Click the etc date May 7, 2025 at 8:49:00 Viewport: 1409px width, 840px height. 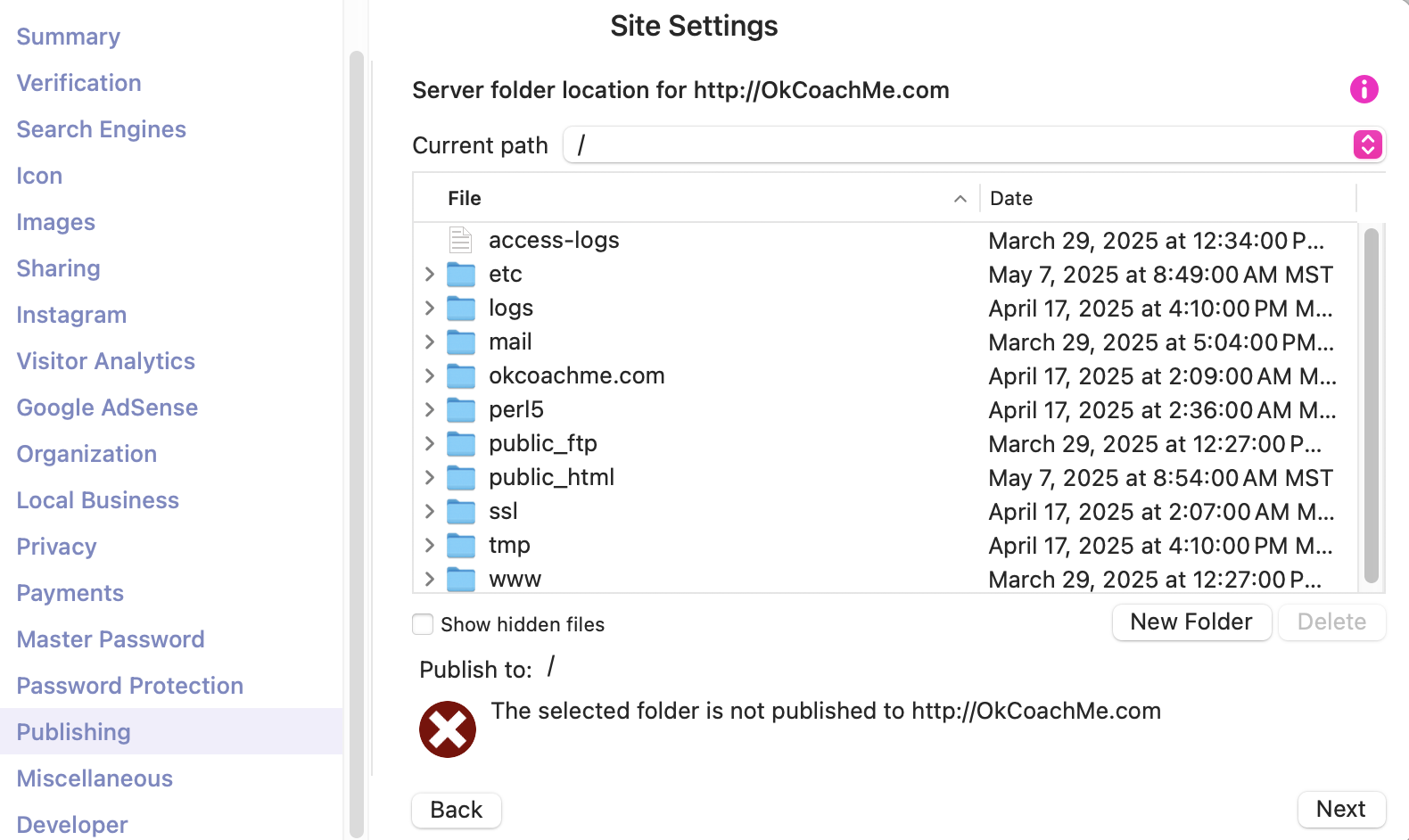click(x=1160, y=275)
